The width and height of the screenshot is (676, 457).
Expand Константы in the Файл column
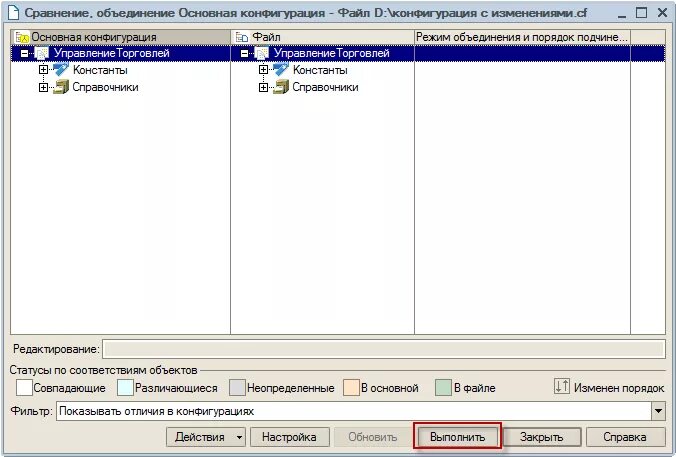pos(263,70)
